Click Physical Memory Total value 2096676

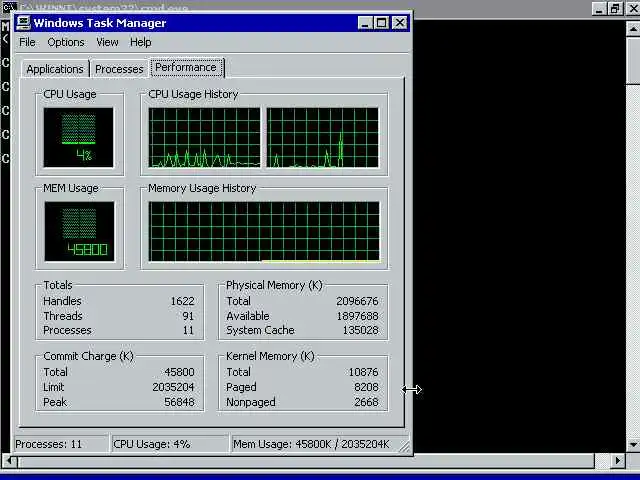(x=357, y=301)
